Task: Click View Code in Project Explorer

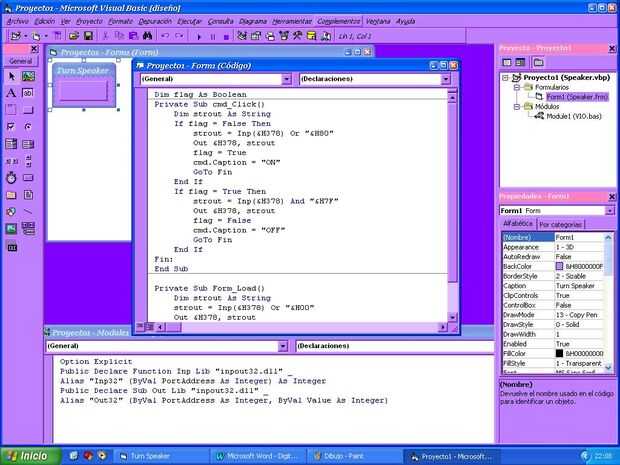Action: coord(507,62)
